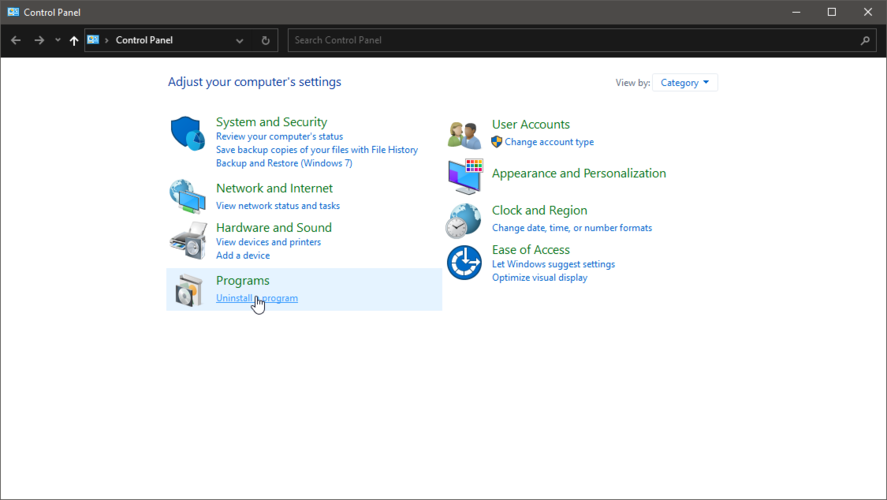
Task: Select the Programs category icon
Action: coord(187,290)
